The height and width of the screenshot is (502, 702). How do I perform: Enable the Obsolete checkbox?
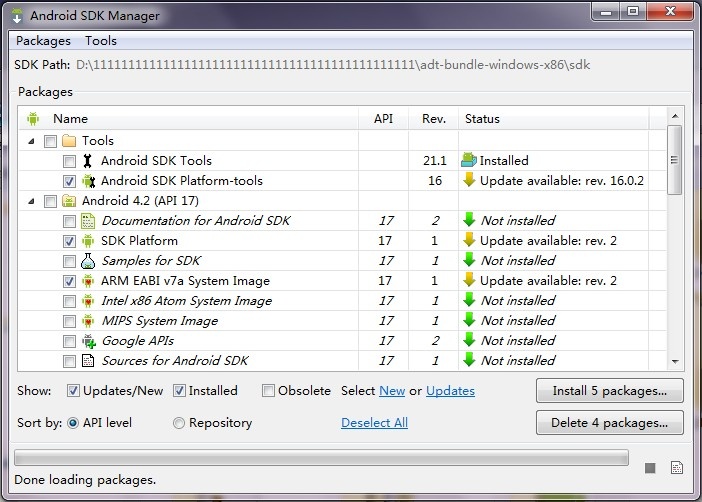click(x=268, y=391)
